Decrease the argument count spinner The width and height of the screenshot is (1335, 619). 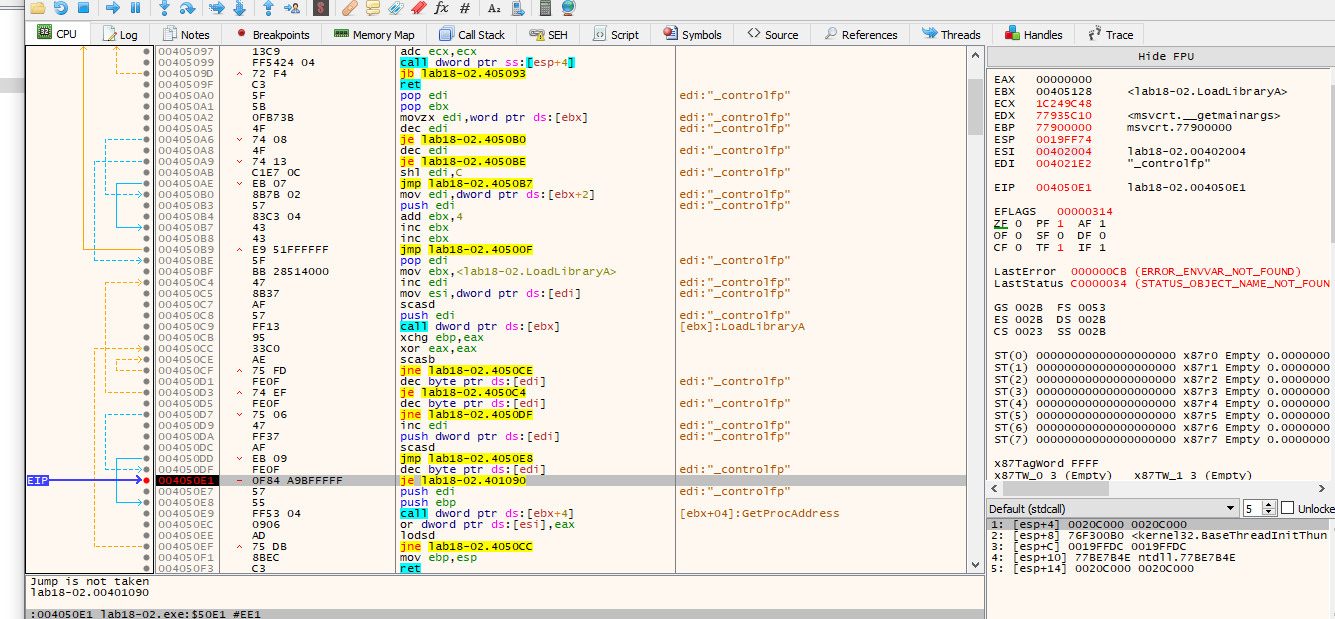click(1270, 512)
